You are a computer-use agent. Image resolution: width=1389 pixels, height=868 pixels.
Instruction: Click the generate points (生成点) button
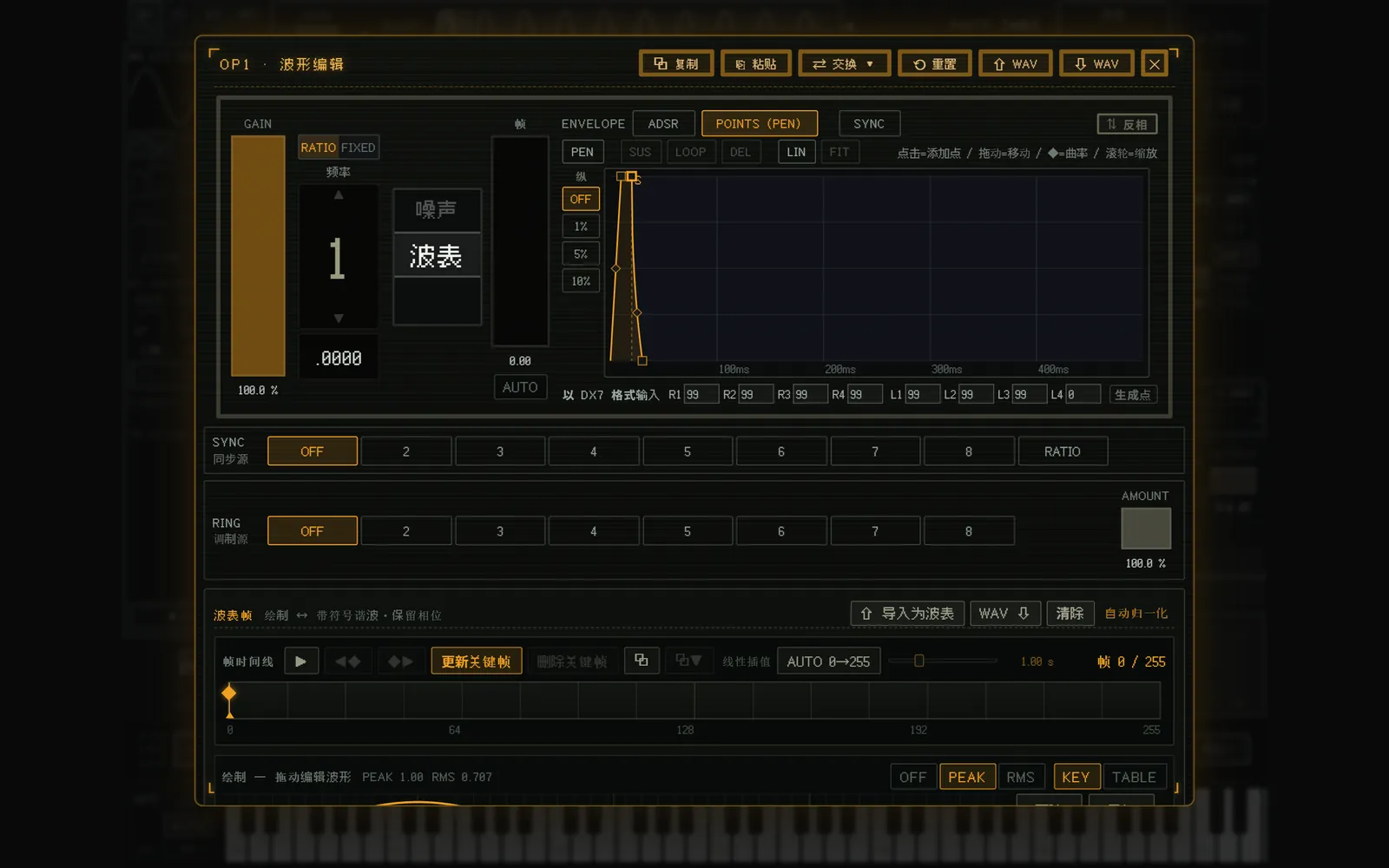(x=1133, y=395)
